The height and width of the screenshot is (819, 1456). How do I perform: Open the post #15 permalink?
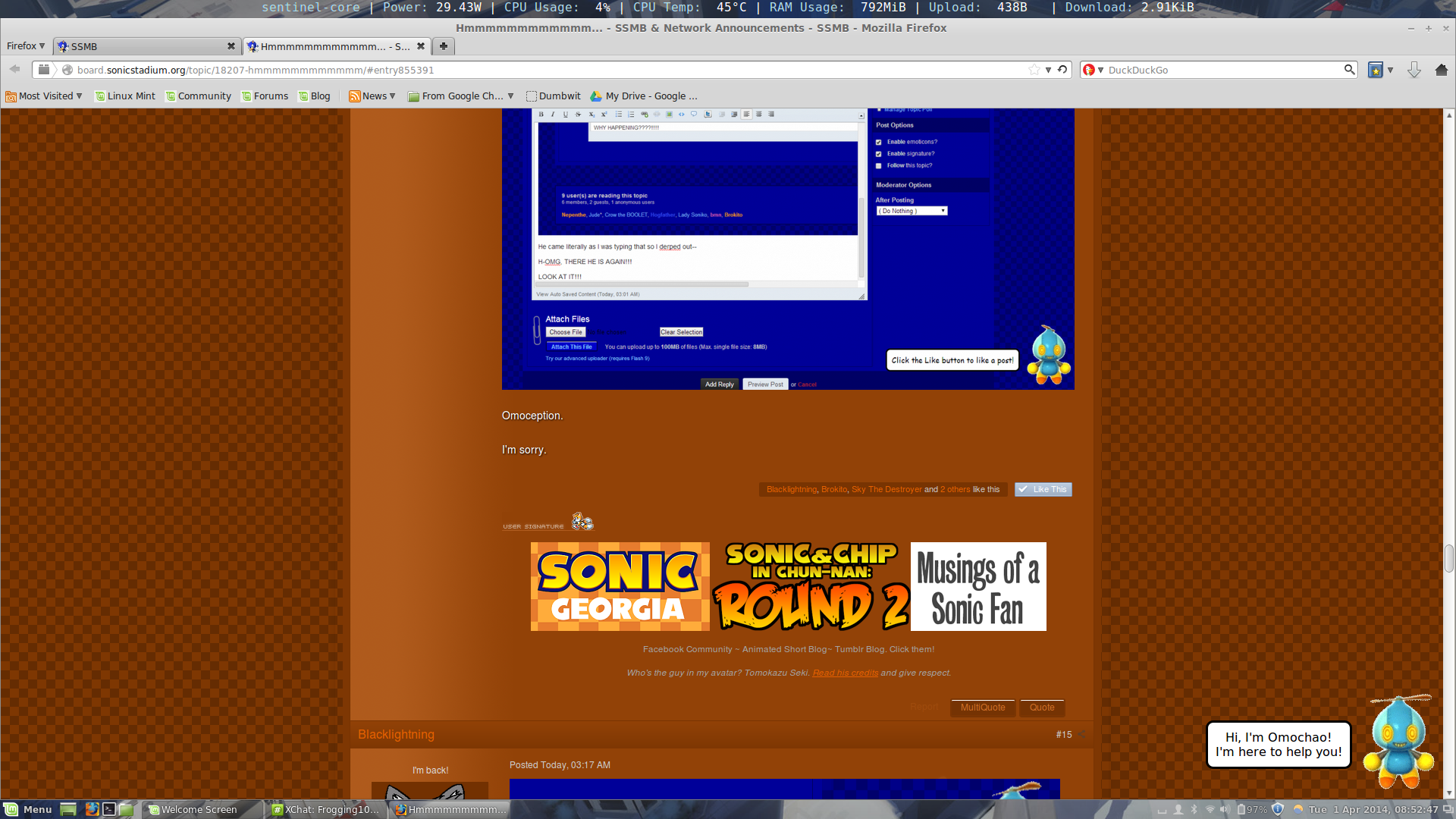1064,735
